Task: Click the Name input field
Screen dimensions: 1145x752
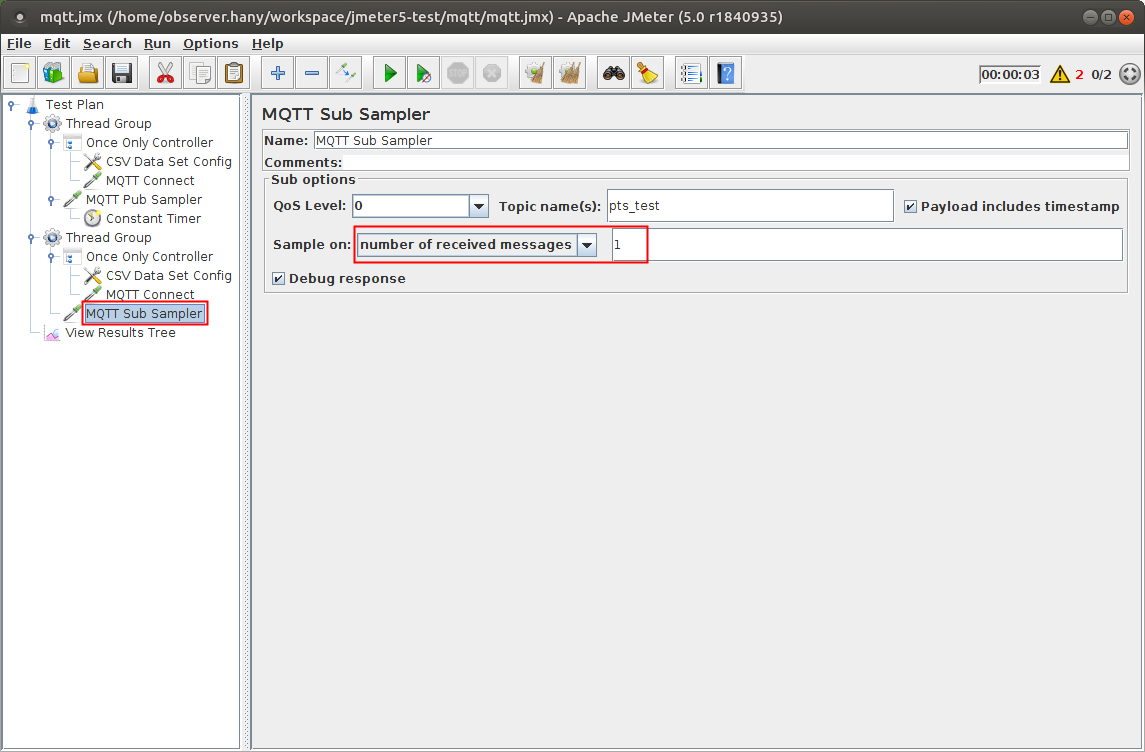Action: click(721, 140)
